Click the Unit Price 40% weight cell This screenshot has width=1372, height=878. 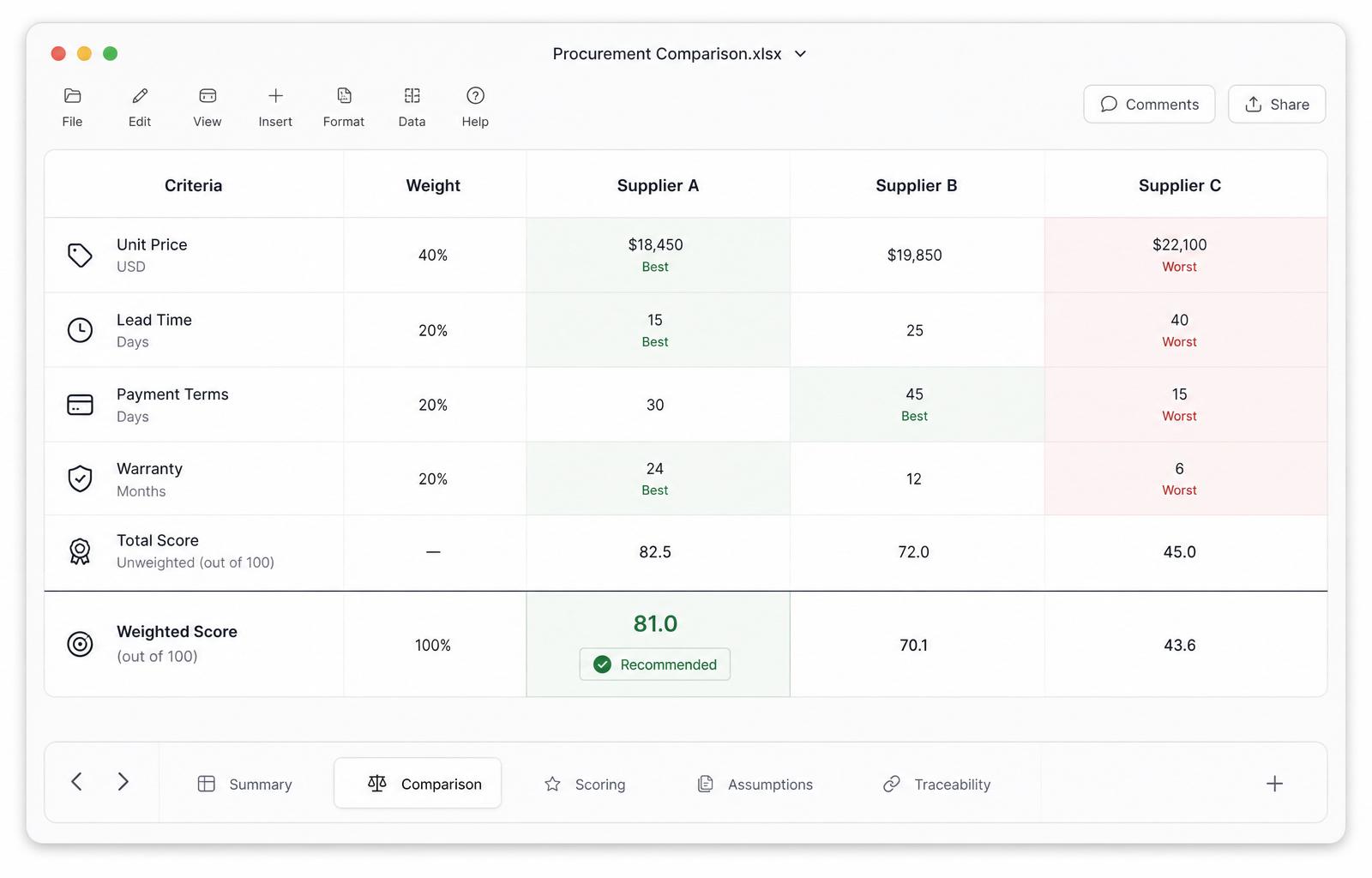(434, 256)
